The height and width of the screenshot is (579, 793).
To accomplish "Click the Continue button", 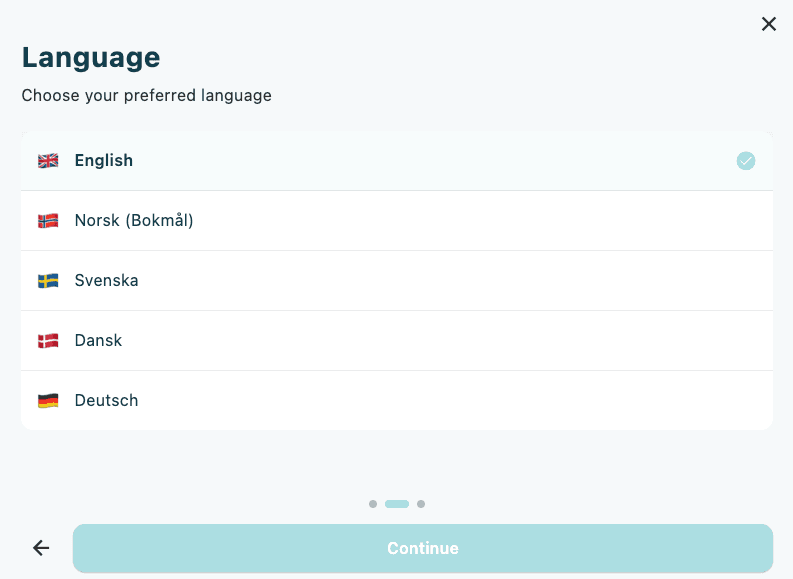I will click(423, 548).
